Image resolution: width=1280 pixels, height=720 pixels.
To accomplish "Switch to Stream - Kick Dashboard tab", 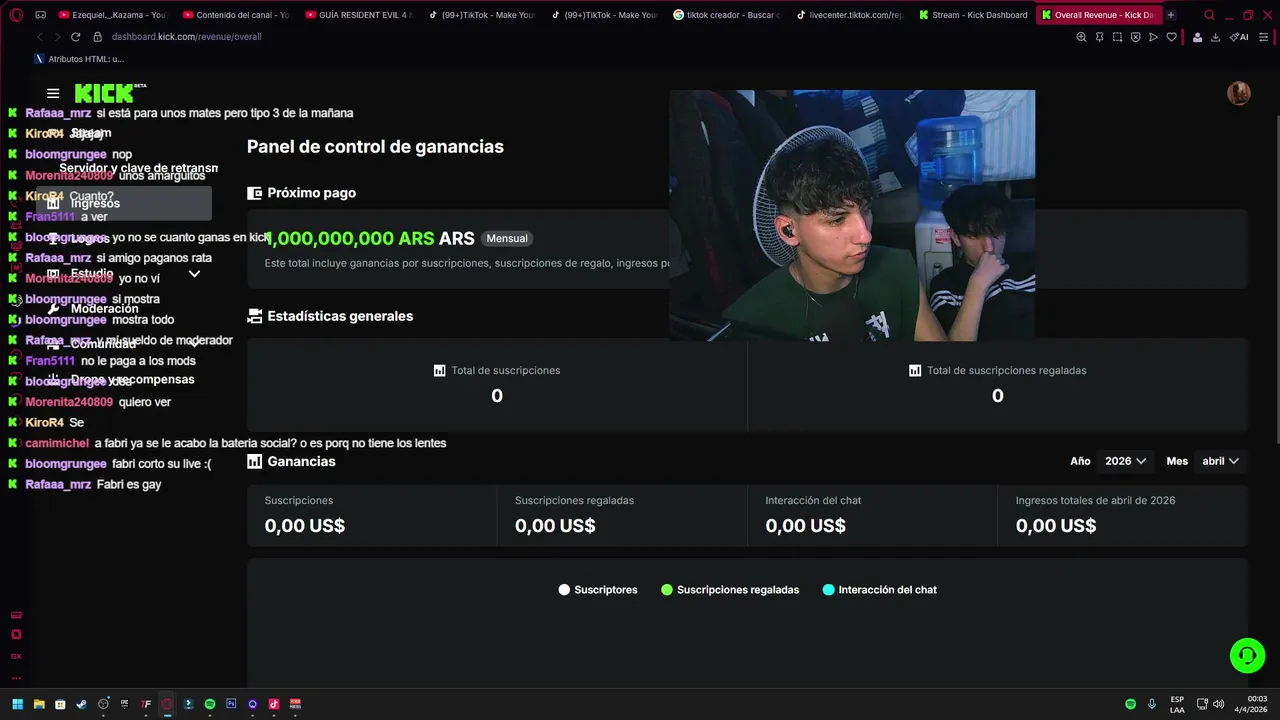I will [972, 15].
